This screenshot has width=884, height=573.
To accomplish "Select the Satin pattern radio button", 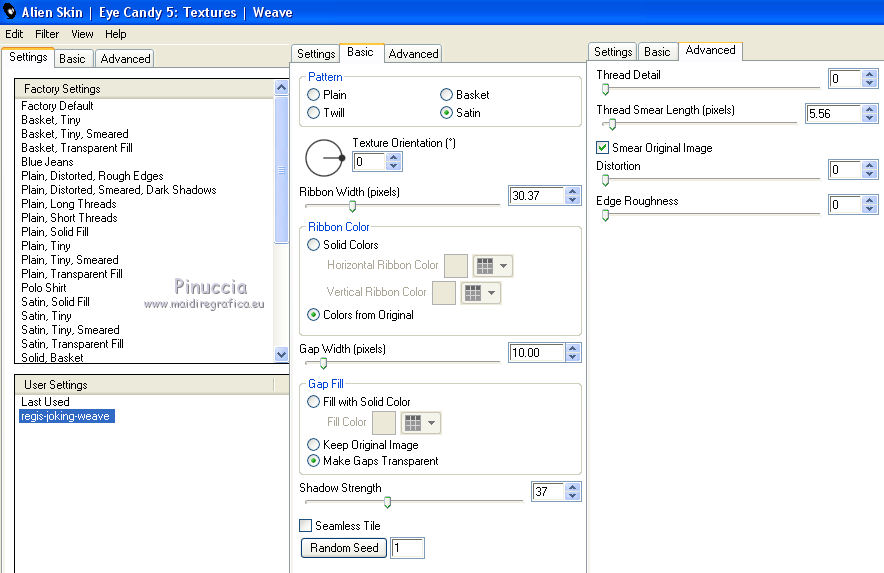I will pos(447,113).
